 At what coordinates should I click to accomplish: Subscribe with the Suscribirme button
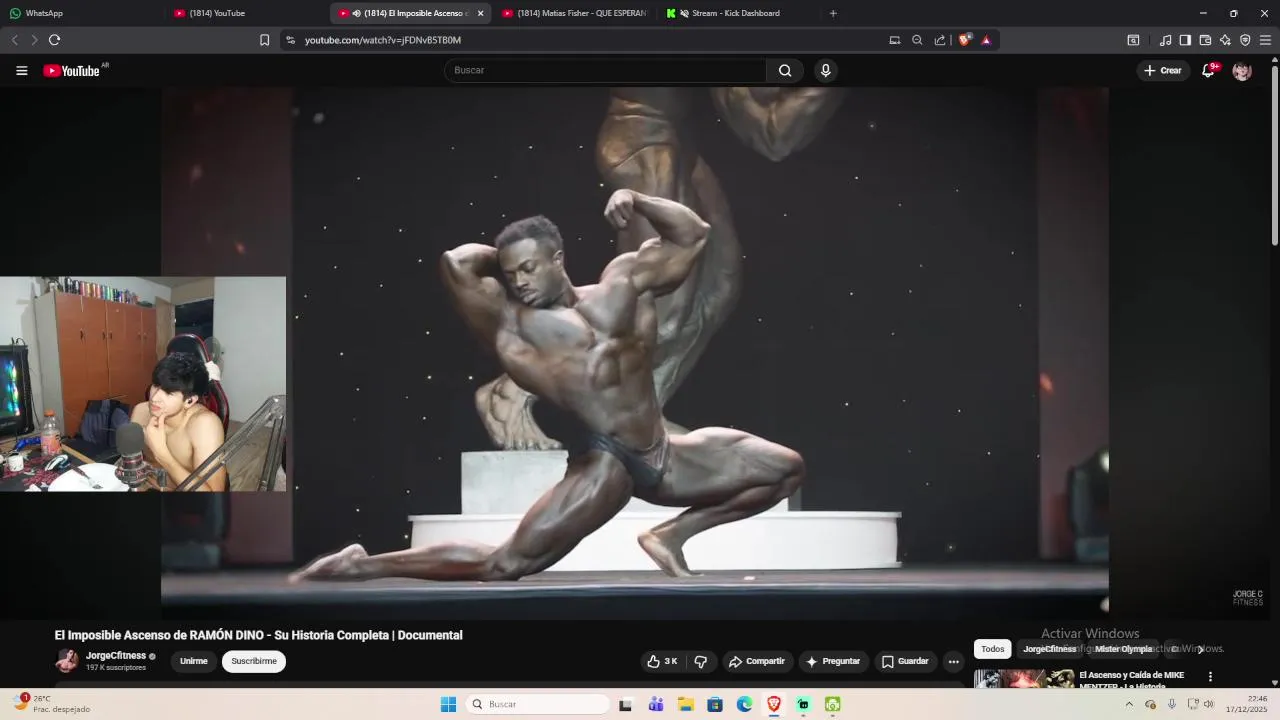tap(254, 661)
